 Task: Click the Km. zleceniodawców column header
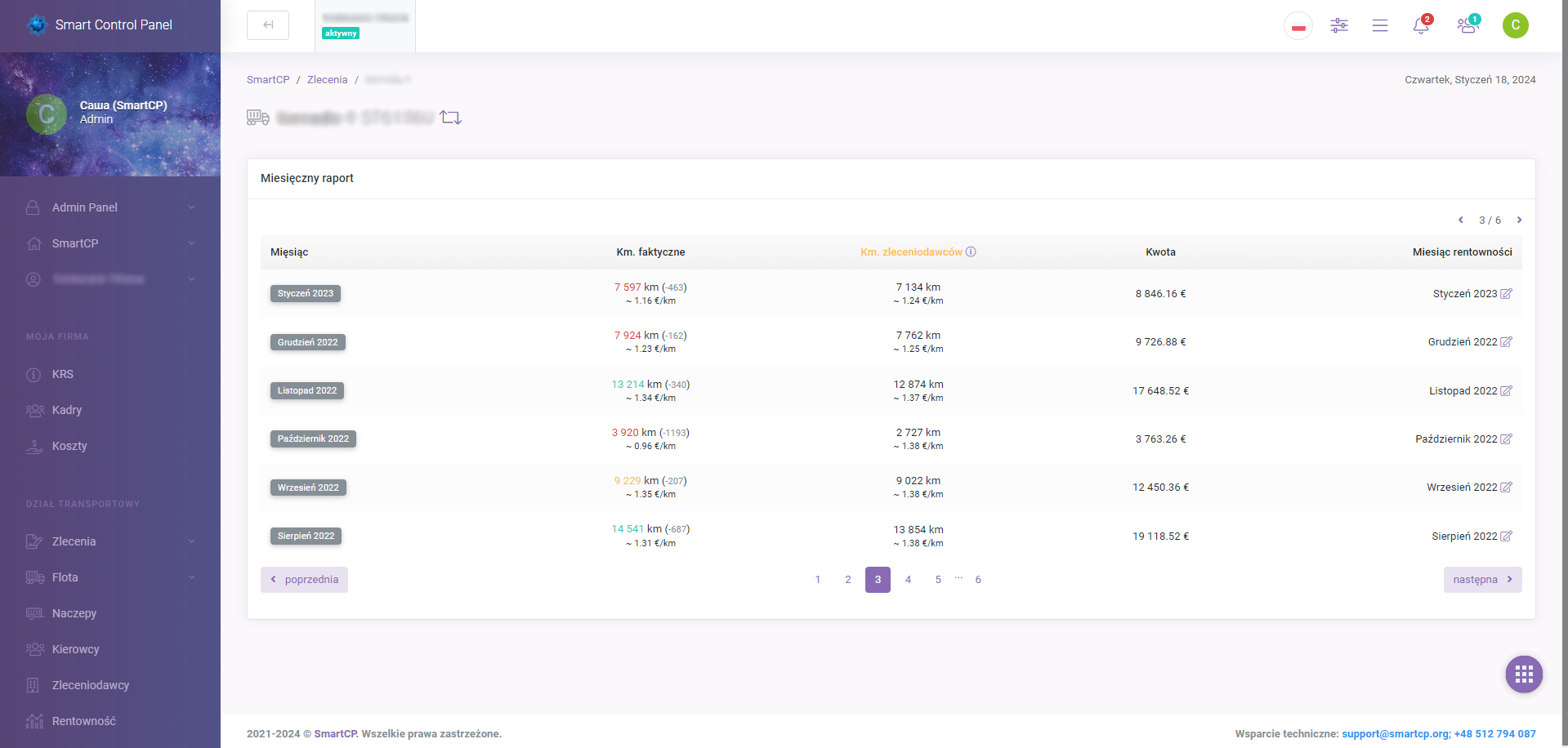911,252
